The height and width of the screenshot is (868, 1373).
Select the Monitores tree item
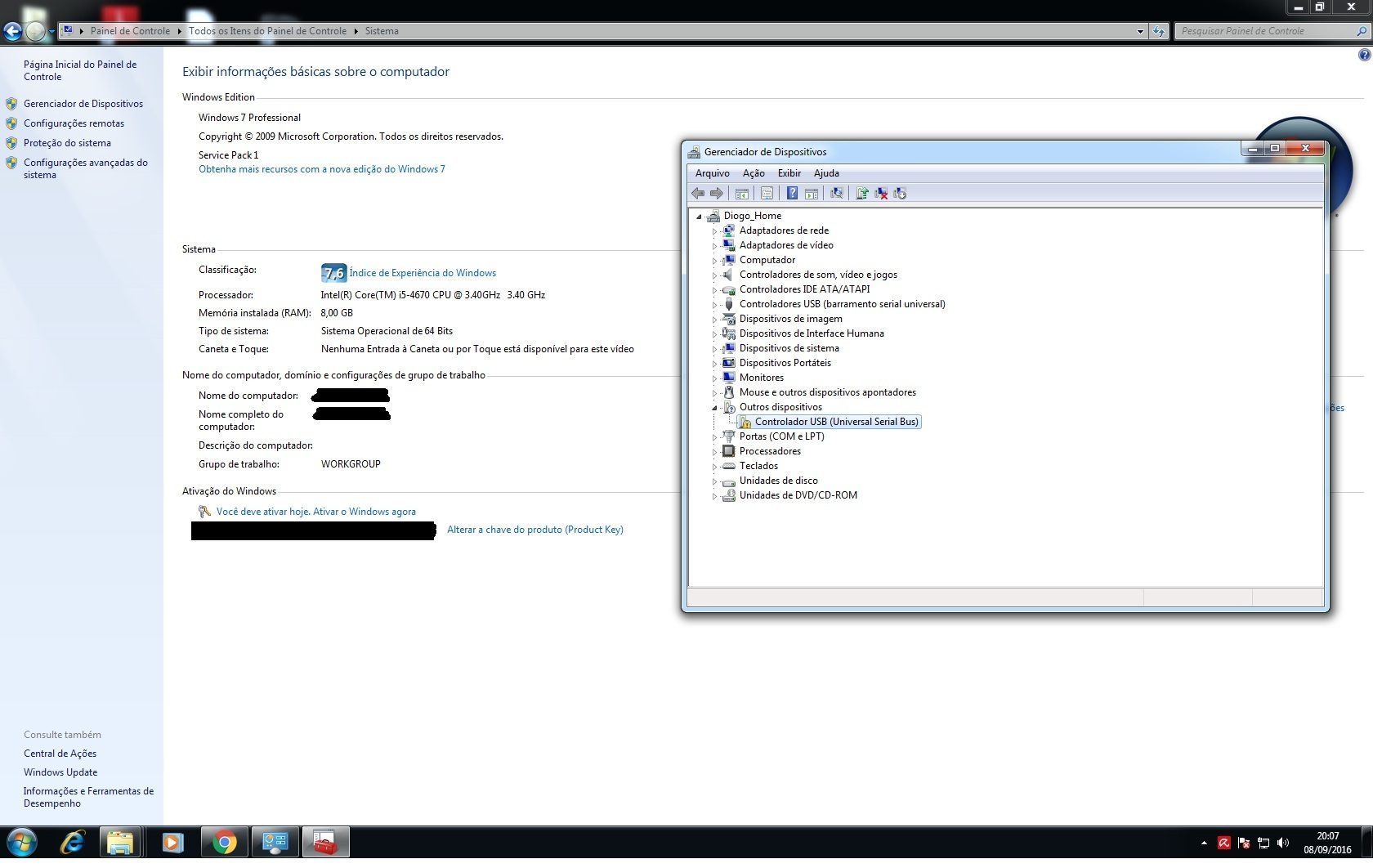(x=761, y=378)
